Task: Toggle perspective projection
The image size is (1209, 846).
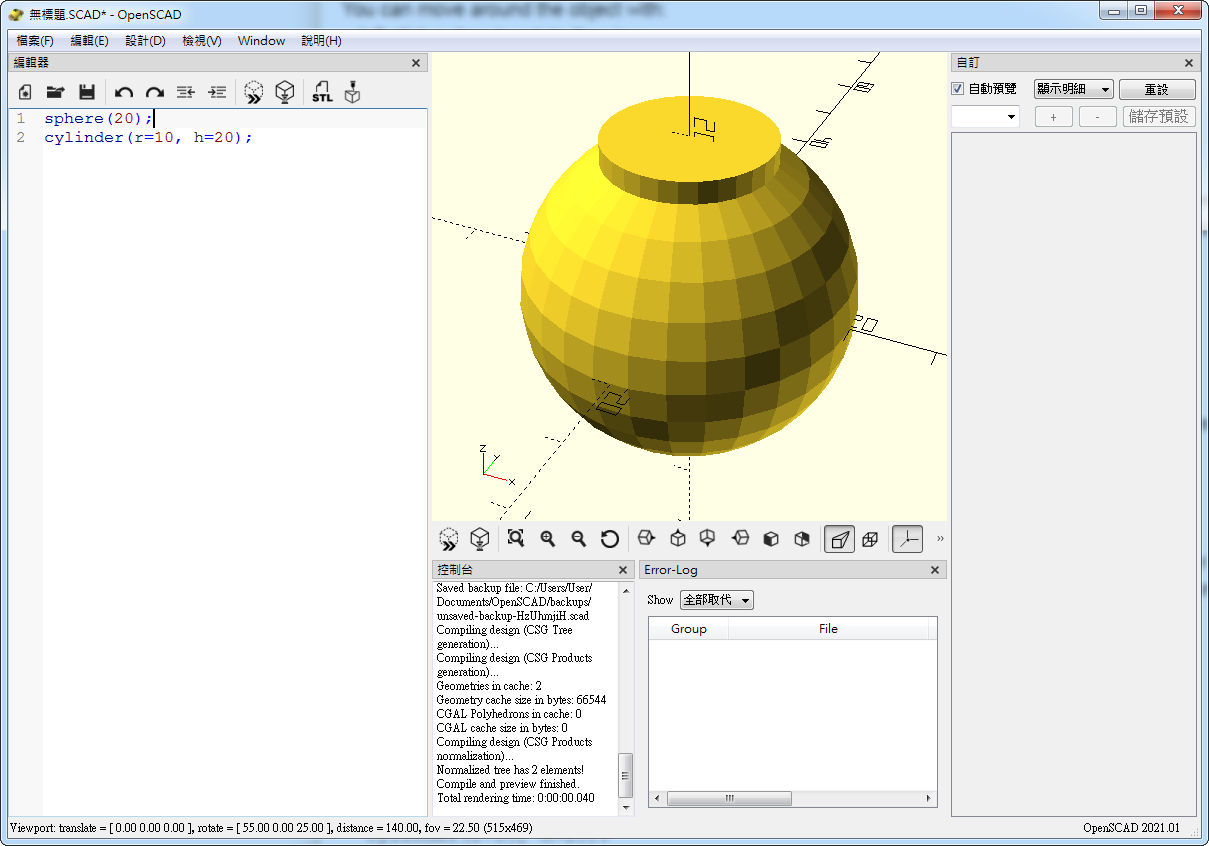Action: [839, 539]
